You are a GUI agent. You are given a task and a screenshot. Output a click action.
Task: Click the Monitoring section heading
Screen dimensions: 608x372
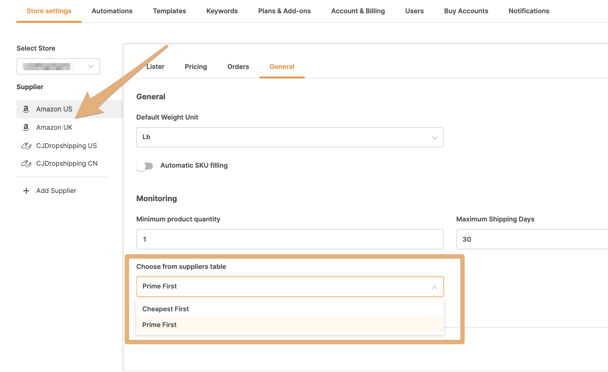(x=156, y=199)
